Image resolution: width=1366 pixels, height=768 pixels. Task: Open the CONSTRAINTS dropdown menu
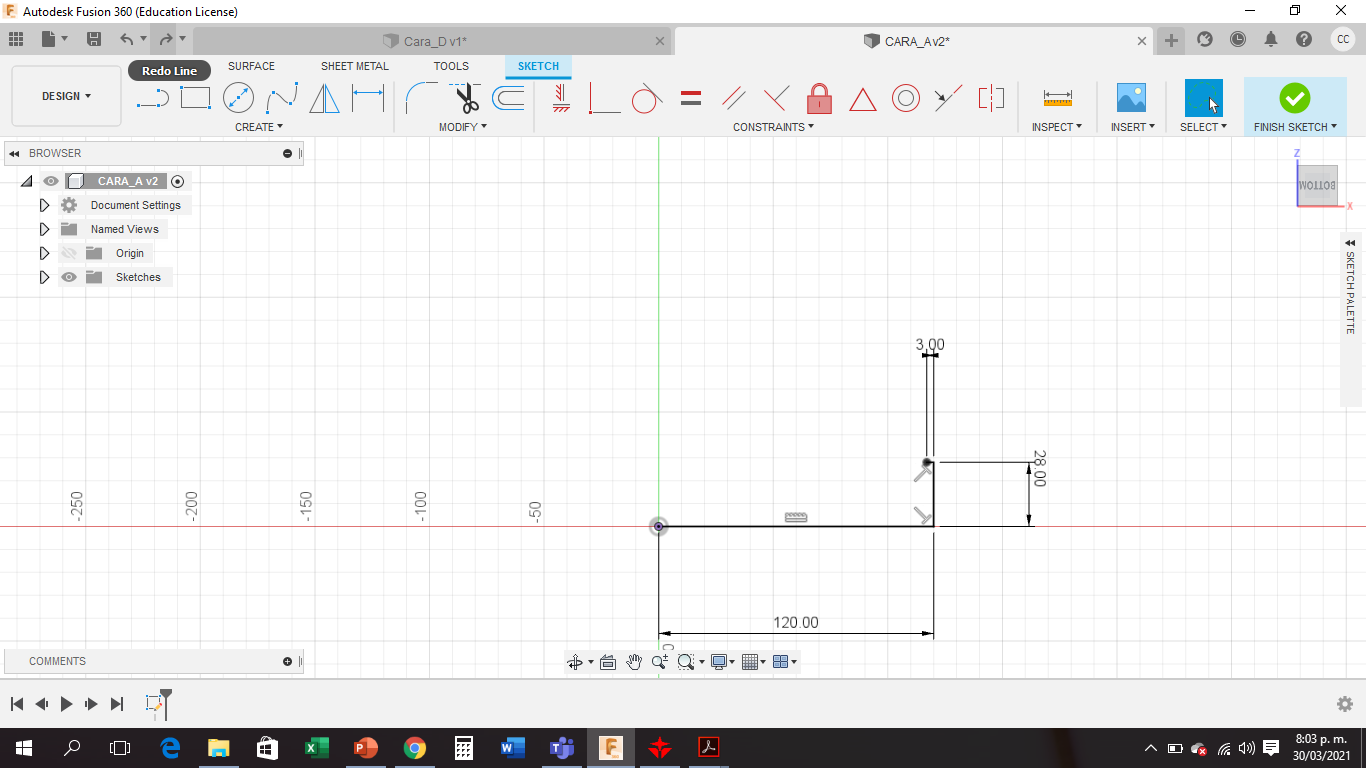pyautogui.click(x=773, y=127)
